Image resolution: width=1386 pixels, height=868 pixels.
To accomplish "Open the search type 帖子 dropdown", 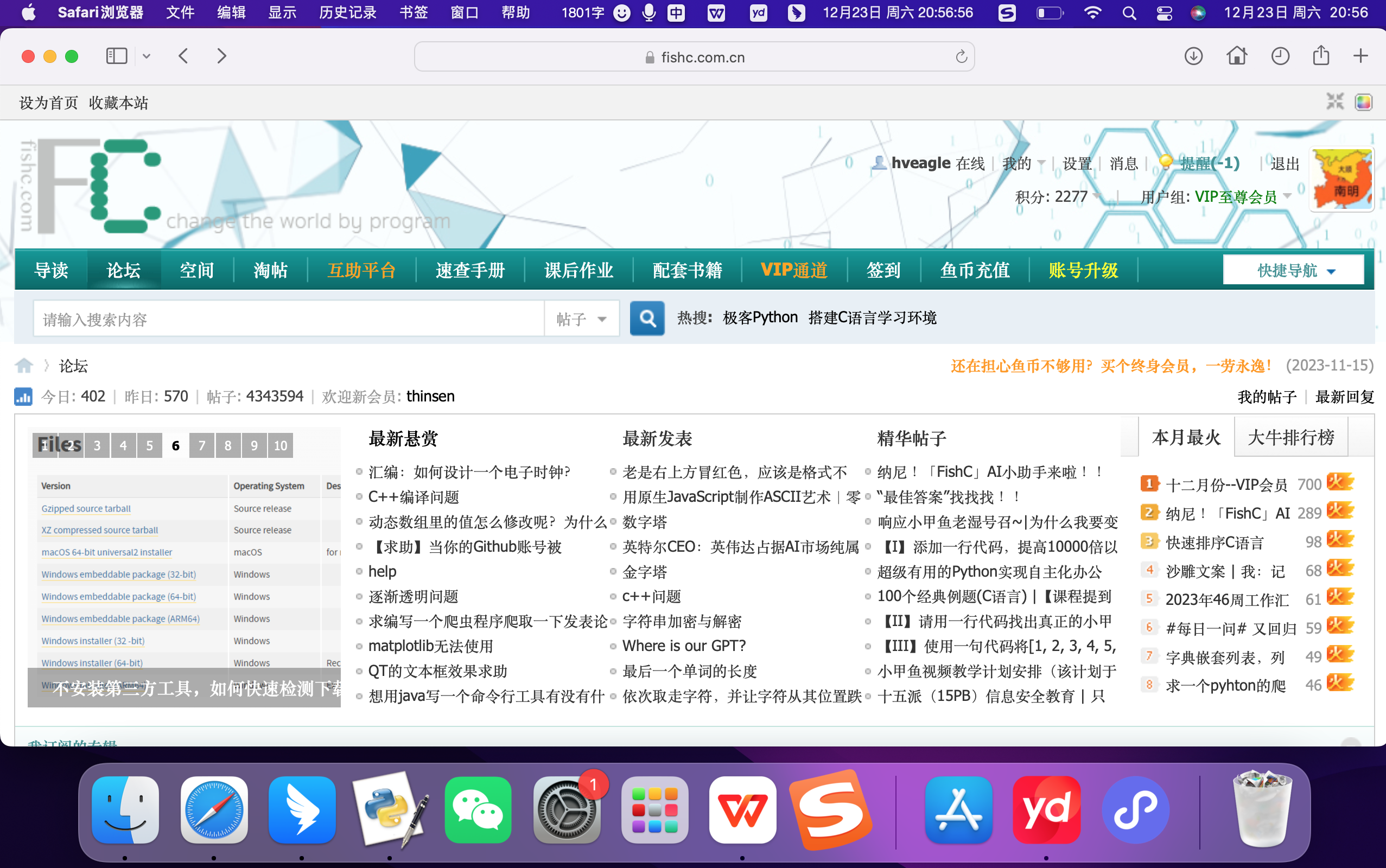I will [582, 318].
